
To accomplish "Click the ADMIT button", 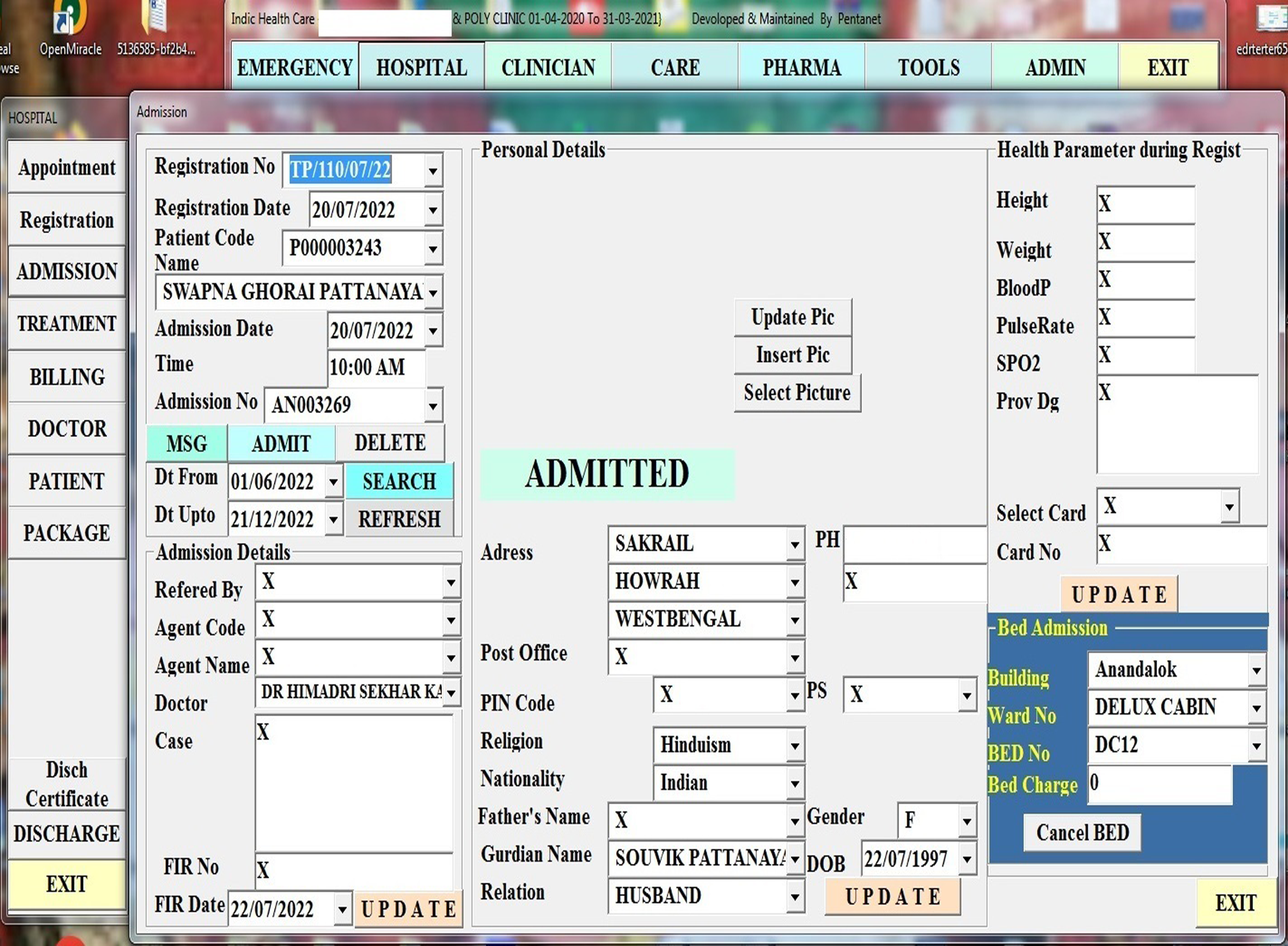I will pyautogui.click(x=281, y=443).
